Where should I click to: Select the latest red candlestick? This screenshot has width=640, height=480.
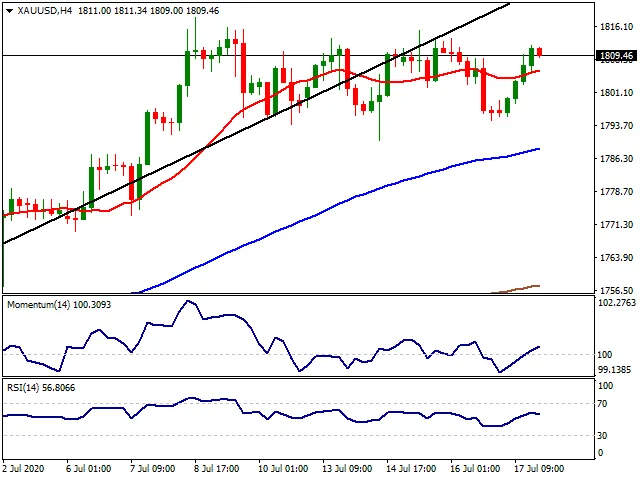[x=540, y=52]
